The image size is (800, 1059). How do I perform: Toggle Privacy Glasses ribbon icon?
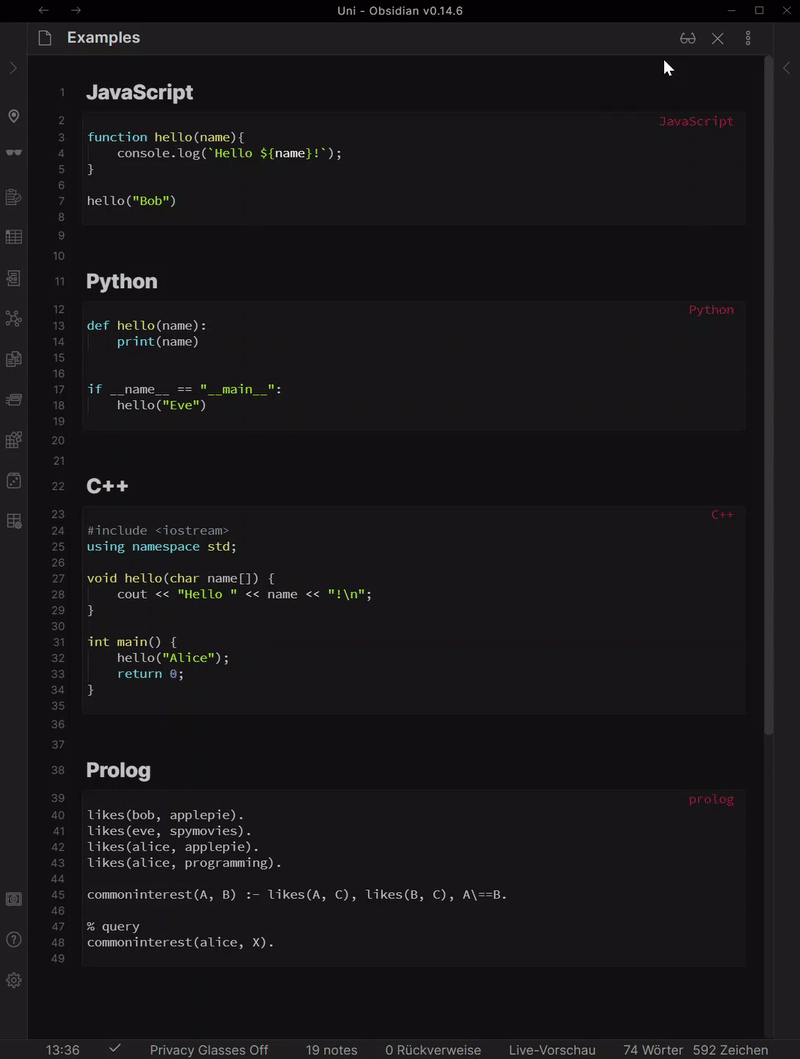[14, 153]
